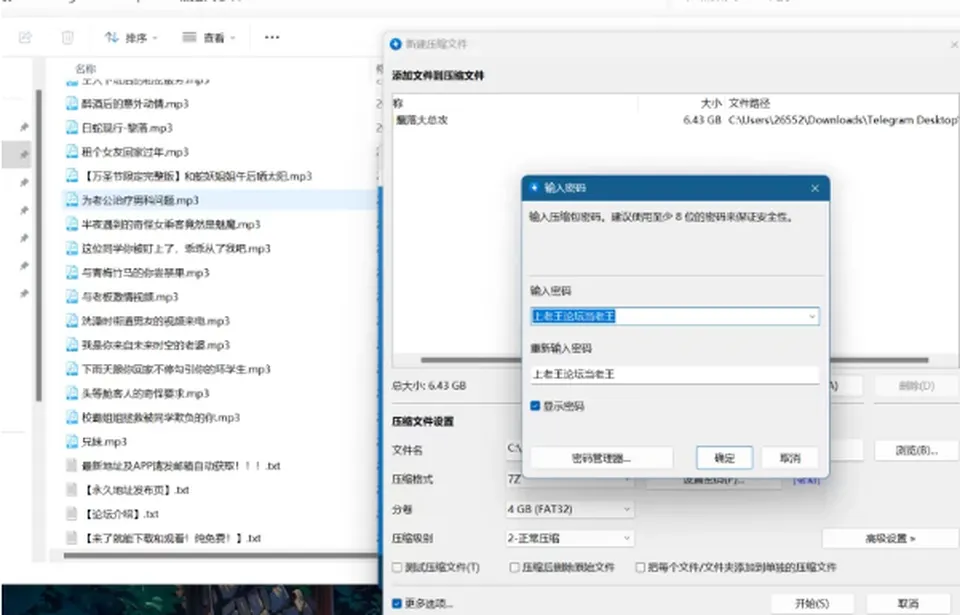The image size is (960, 615).
Task: Click the trash delete icon in Explorer toolbar
Action: click(67, 37)
